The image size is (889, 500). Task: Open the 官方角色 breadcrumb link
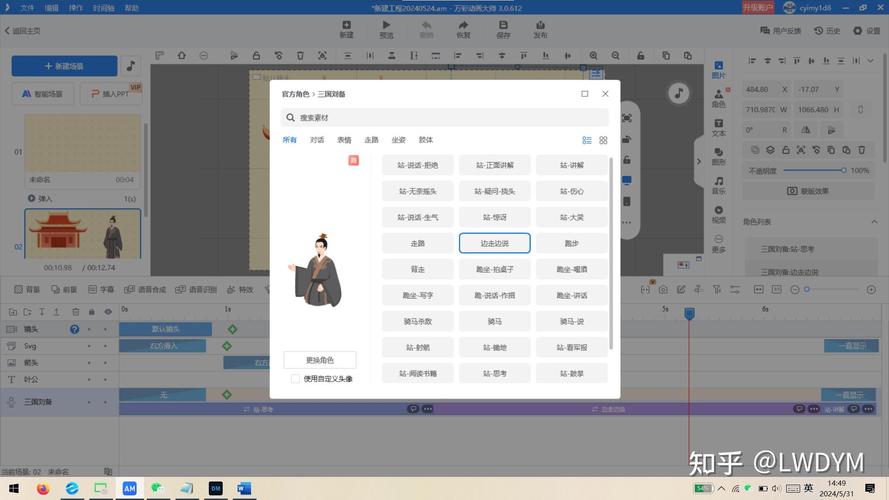(295, 94)
